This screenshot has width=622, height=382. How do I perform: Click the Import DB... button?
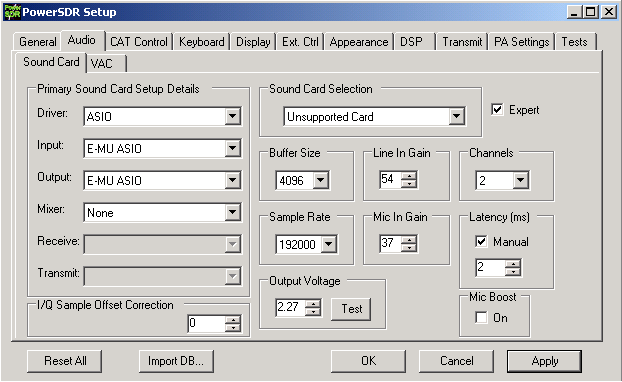[x=176, y=361]
